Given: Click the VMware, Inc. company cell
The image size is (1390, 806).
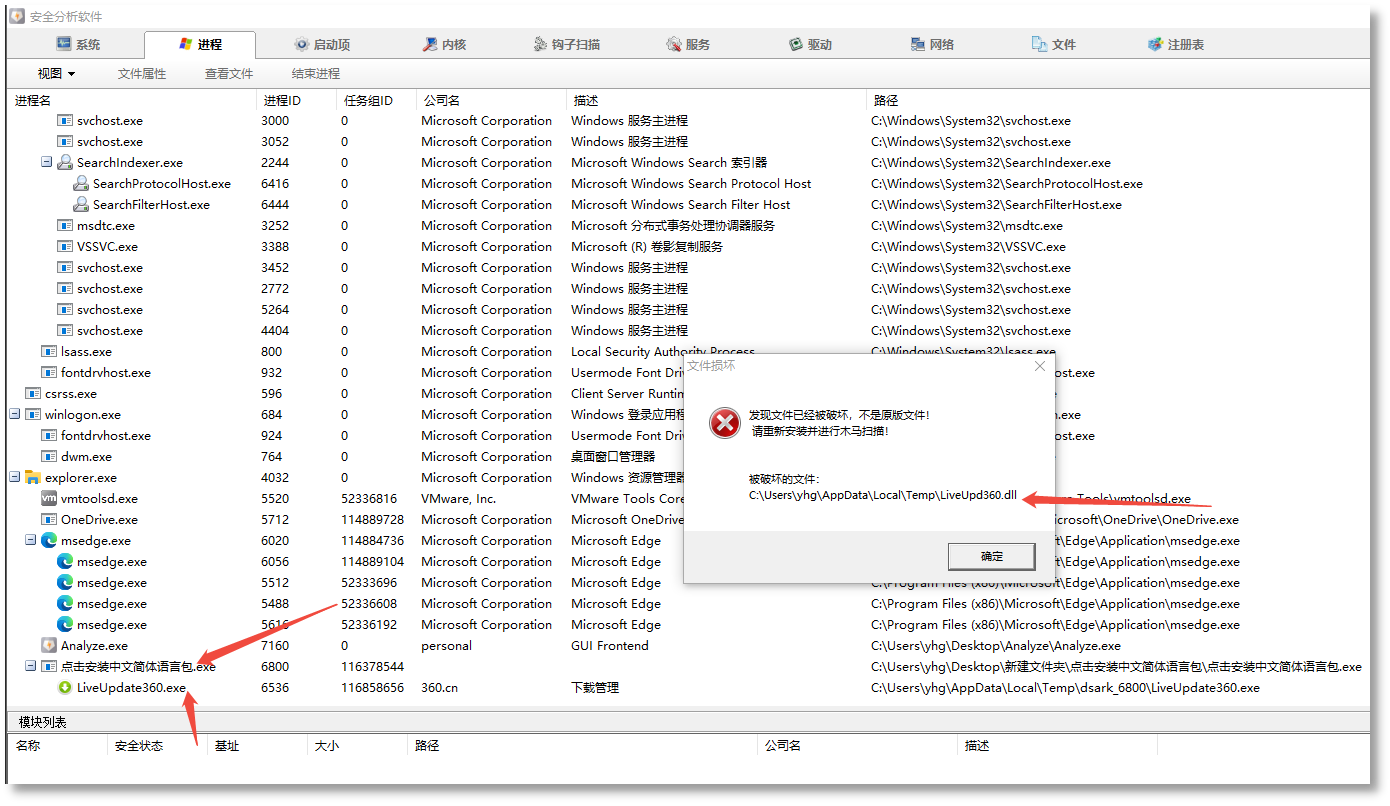Looking at the screenshot, I should (459, 498).
